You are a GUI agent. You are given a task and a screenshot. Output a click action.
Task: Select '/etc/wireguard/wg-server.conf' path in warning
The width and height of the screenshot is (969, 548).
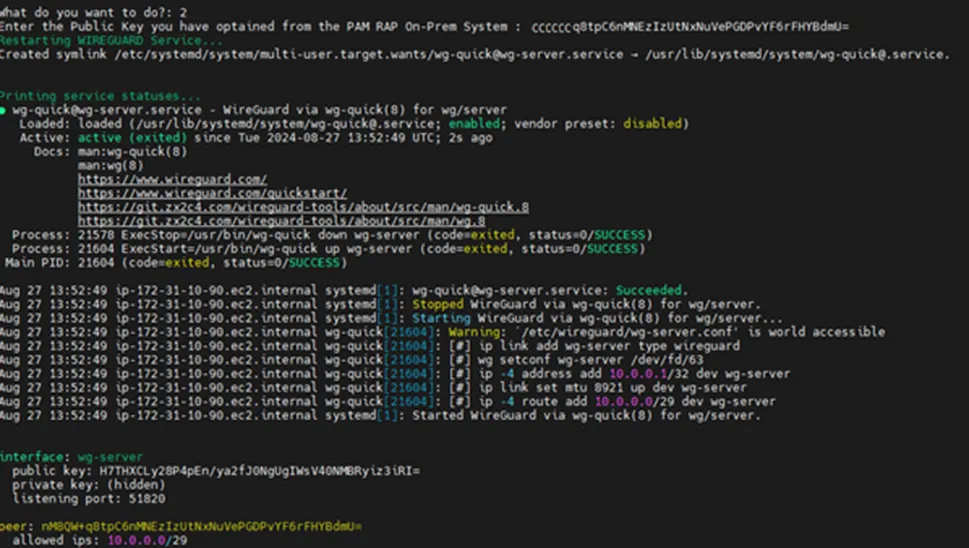(627, 332)
